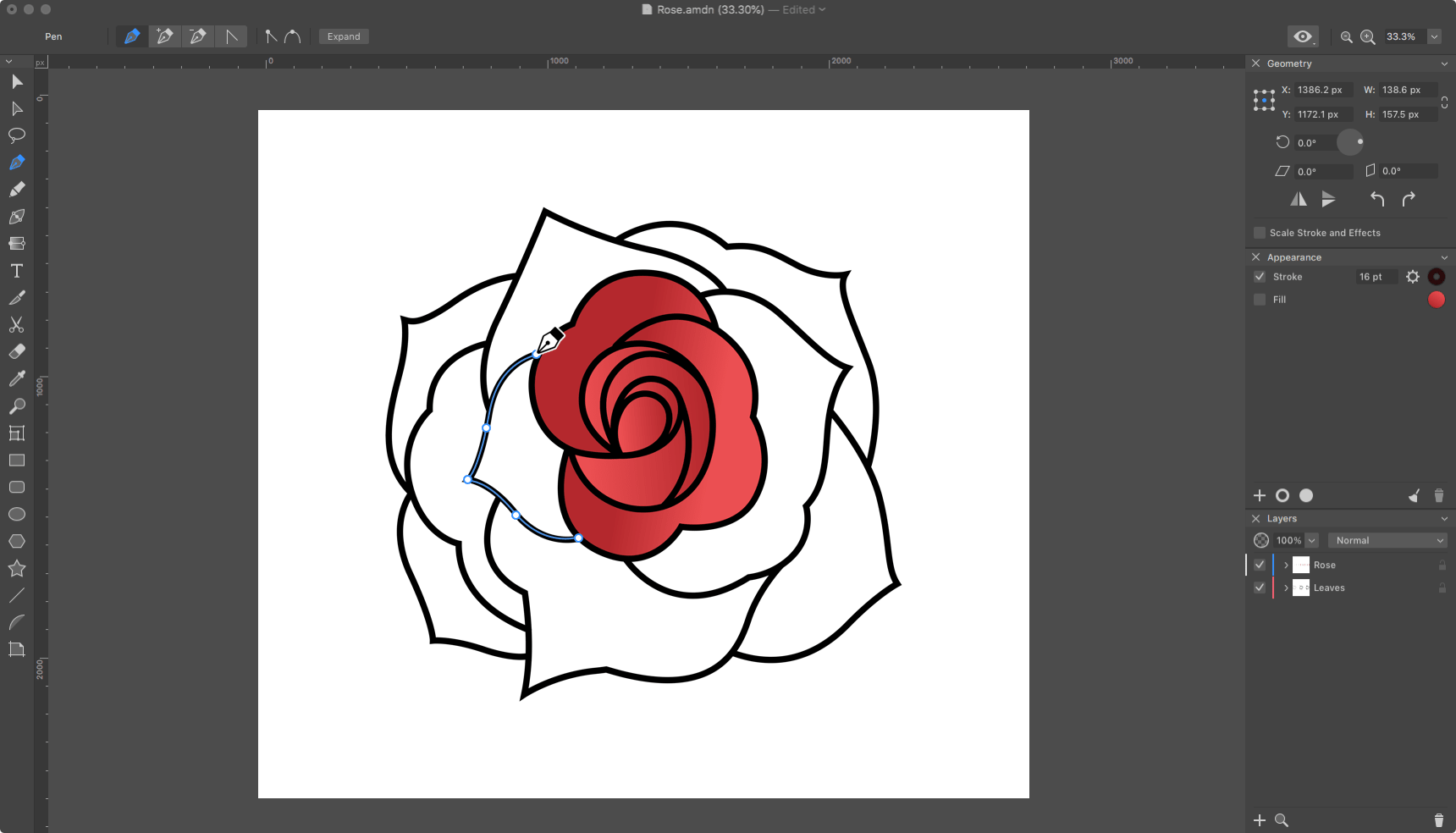
Task: Pick the Eyedropper tool
Action: 16,379
